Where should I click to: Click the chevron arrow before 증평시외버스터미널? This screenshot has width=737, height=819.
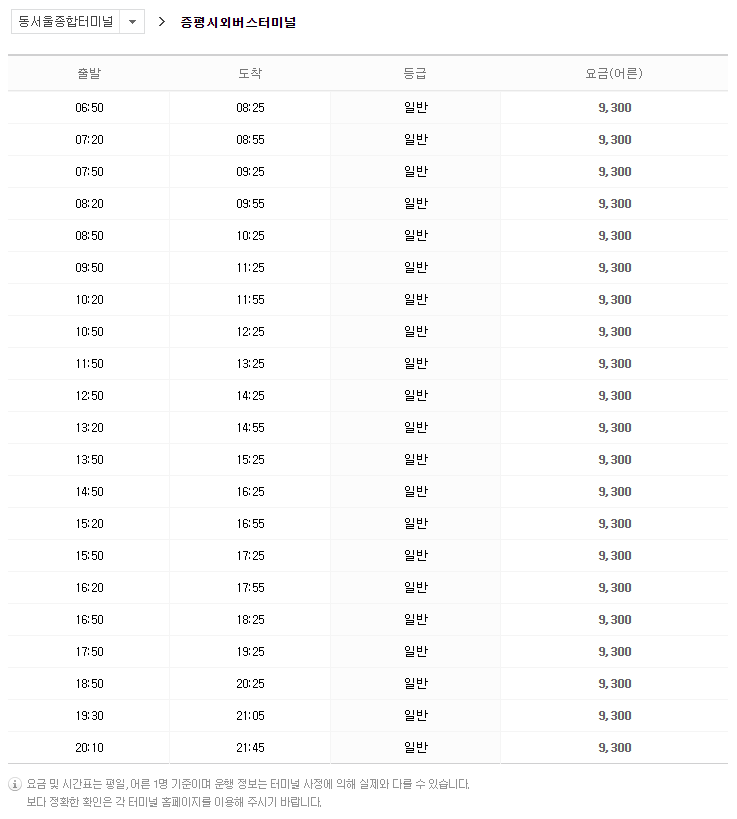162,22
